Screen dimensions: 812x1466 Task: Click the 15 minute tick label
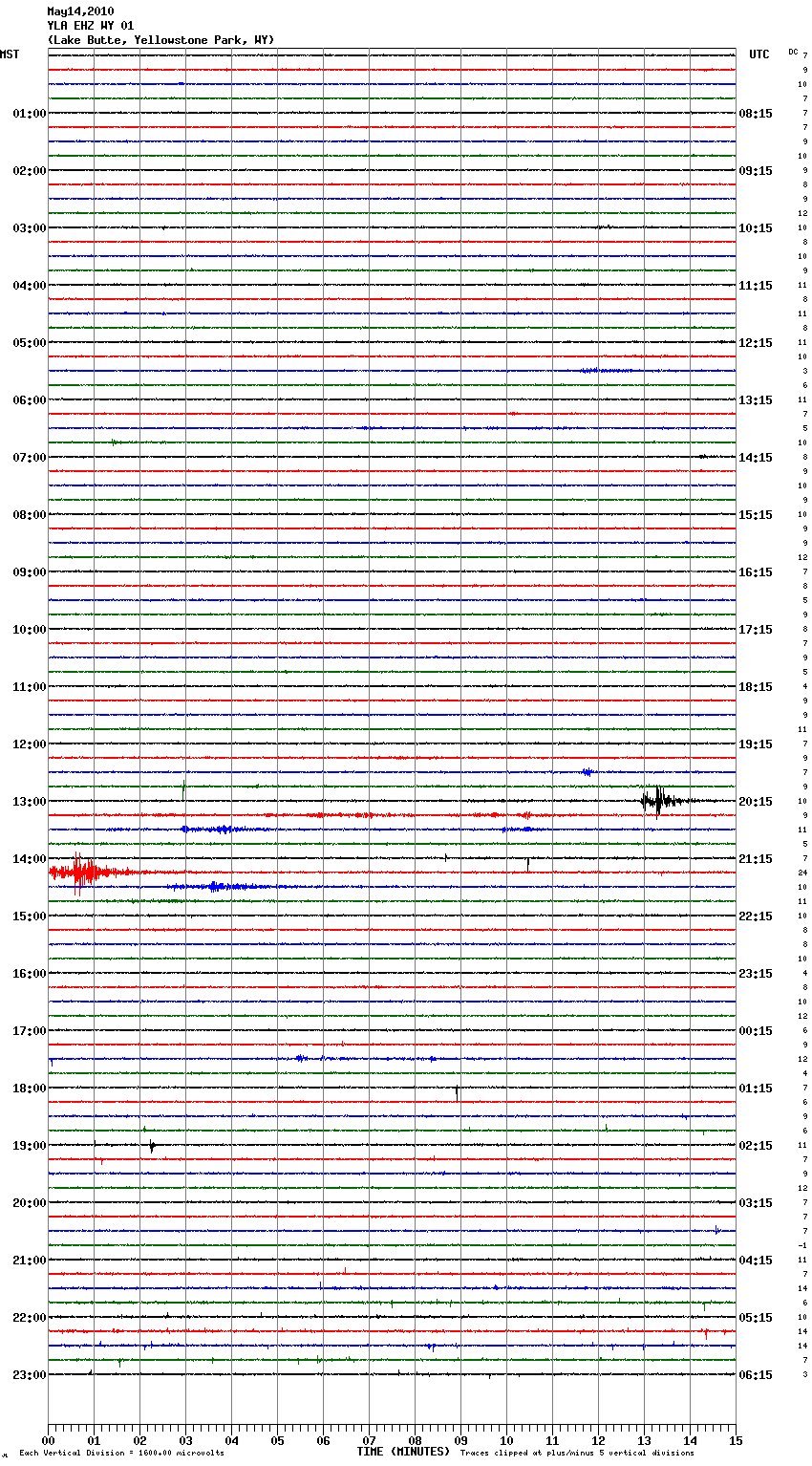point(736,1440)
